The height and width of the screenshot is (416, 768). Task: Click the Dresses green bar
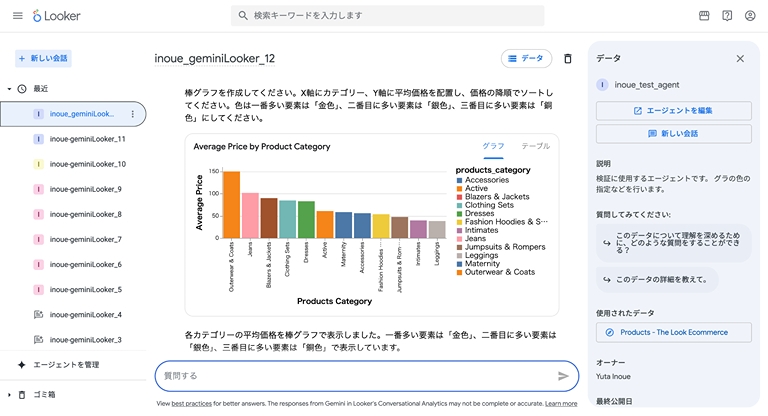pos(306,220)
